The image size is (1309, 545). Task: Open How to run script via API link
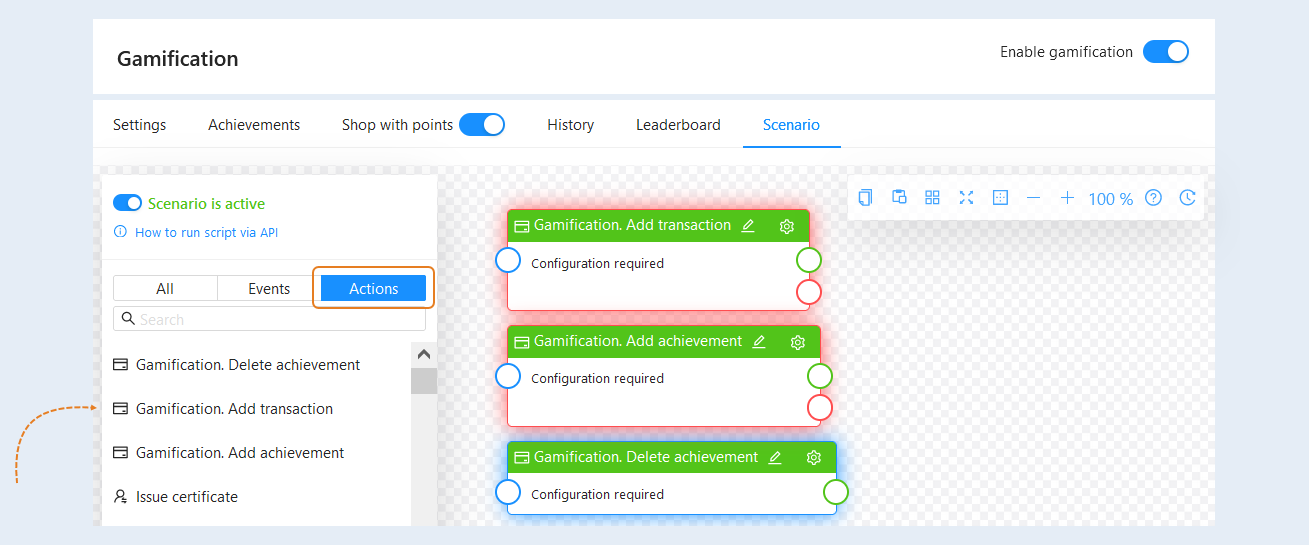pos(207,232)
